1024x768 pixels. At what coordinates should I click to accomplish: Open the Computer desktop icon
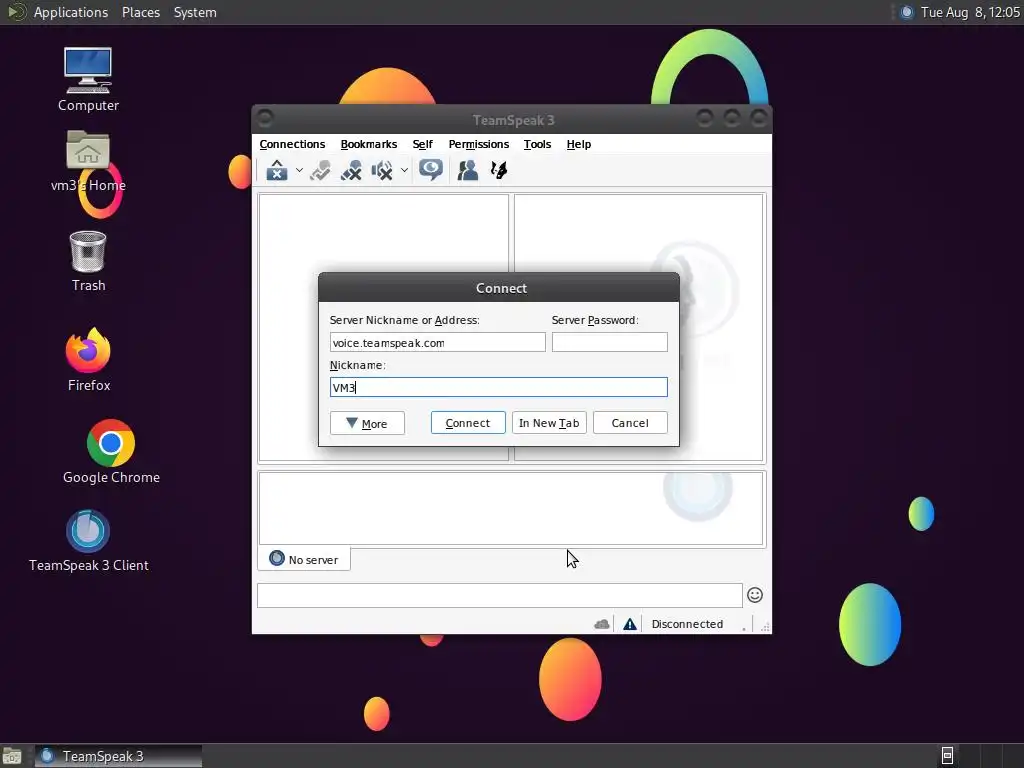88,80
